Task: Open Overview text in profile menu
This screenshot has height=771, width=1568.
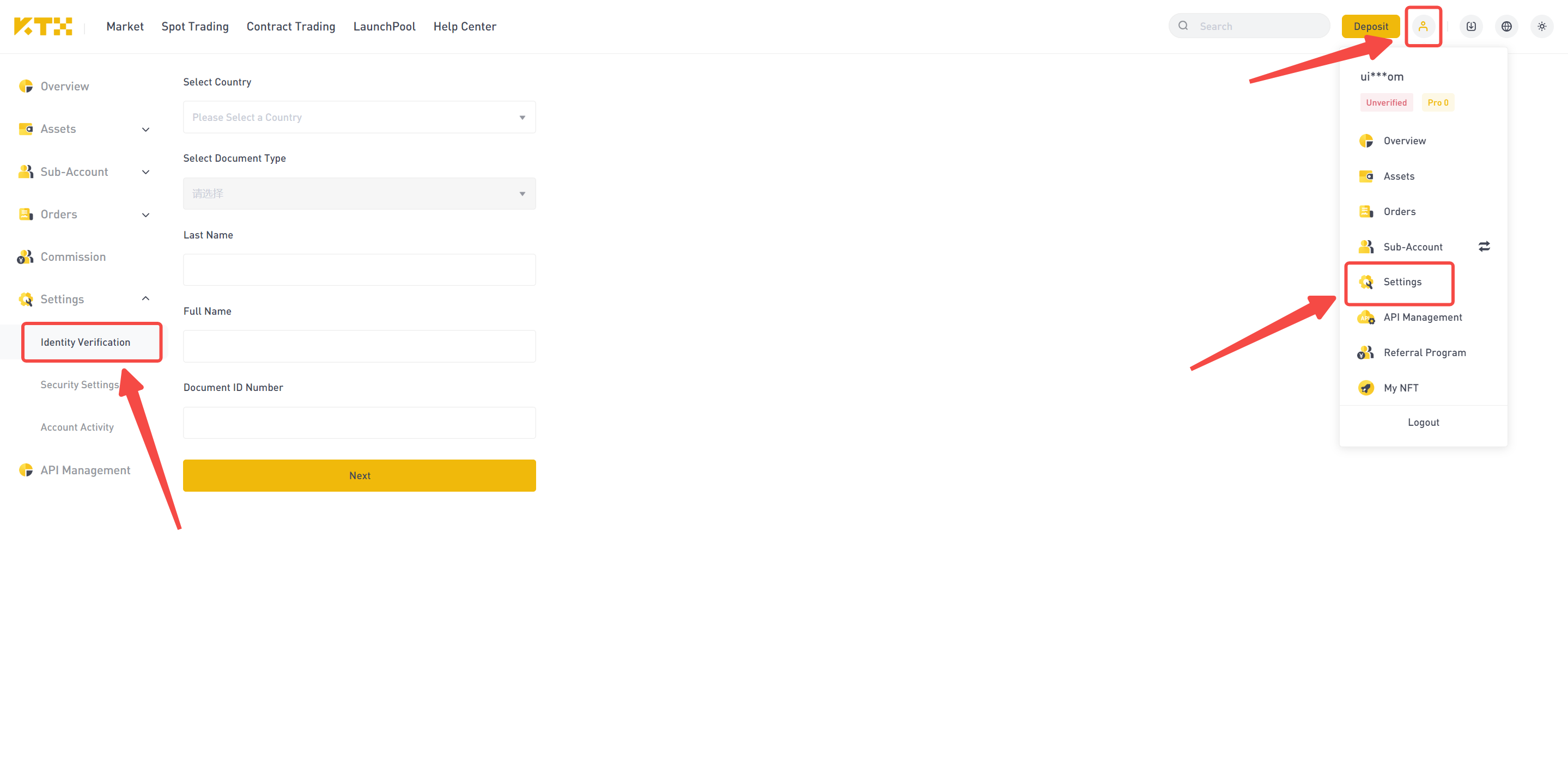Action: pyautogui.click(x=1404, y=140)
